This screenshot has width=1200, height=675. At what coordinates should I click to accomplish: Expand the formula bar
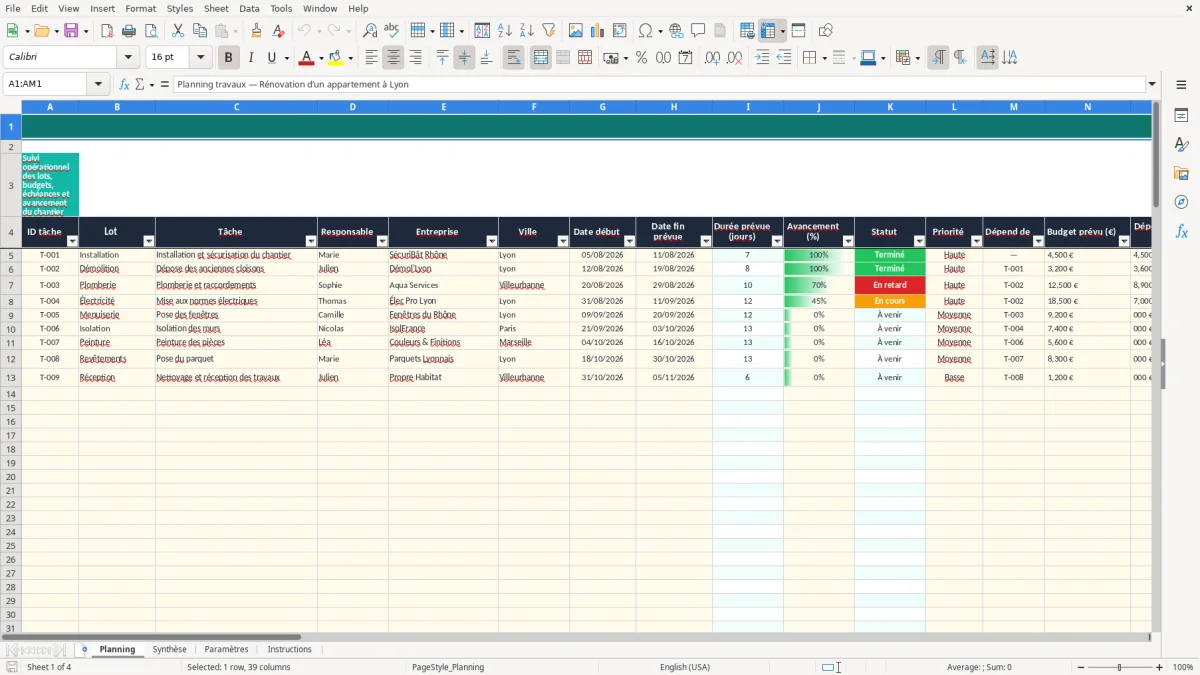click(1152, 84)
